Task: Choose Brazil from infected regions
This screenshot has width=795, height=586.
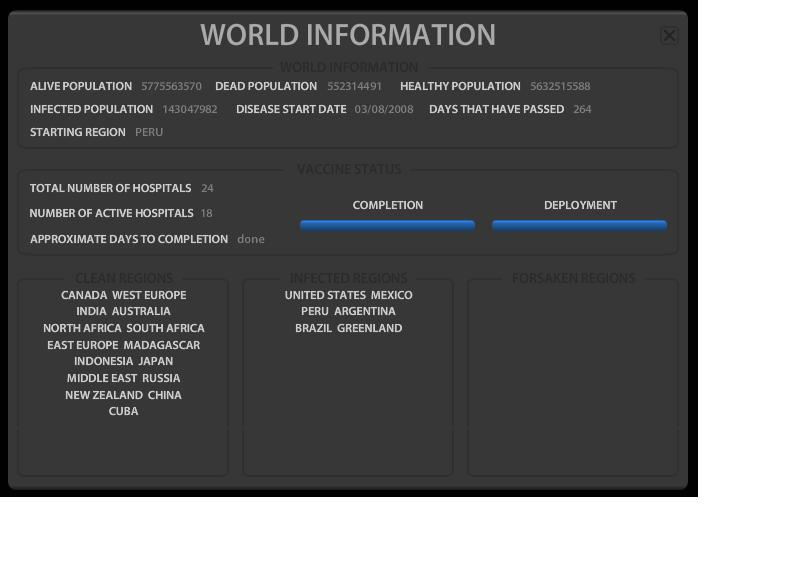Action: 313,328
